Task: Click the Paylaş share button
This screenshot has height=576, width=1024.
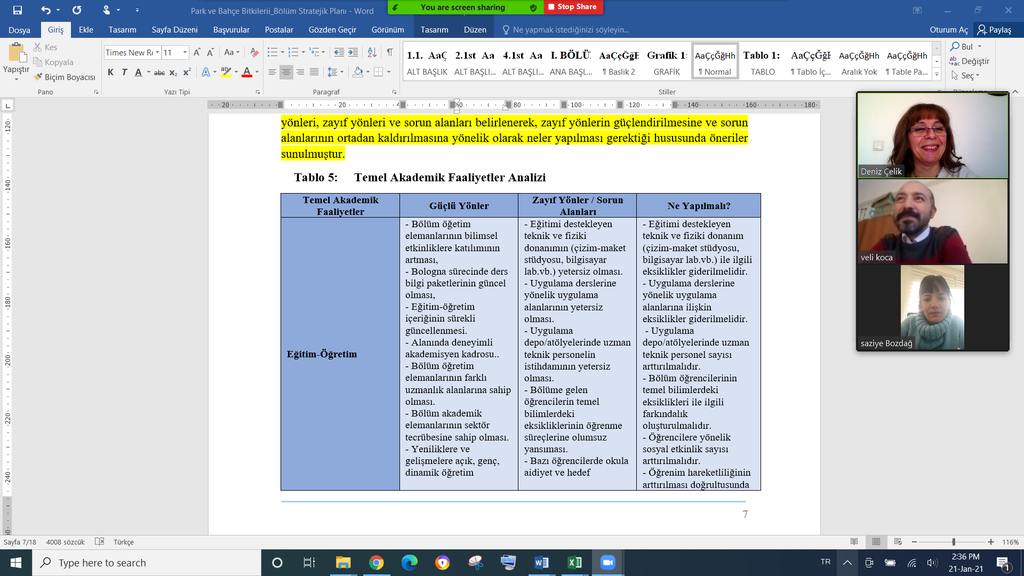Action: (x=993, y=30)
